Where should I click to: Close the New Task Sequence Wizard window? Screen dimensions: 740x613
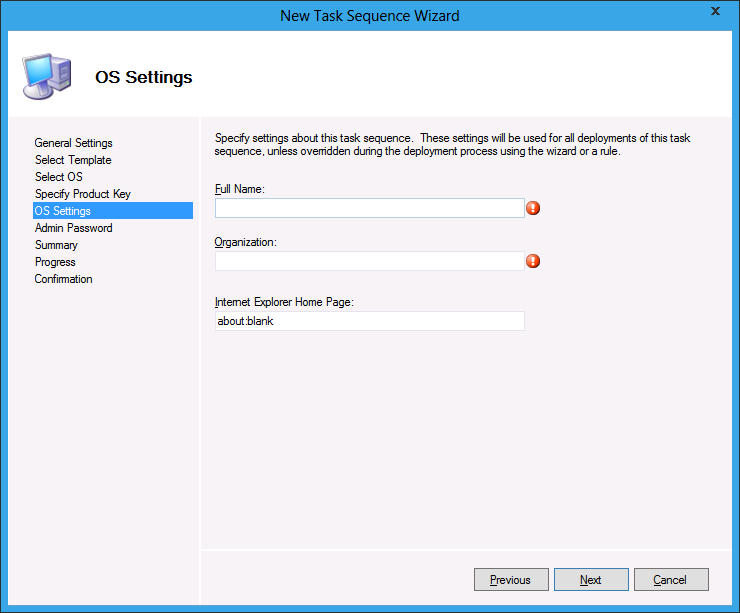click(714, 12)
